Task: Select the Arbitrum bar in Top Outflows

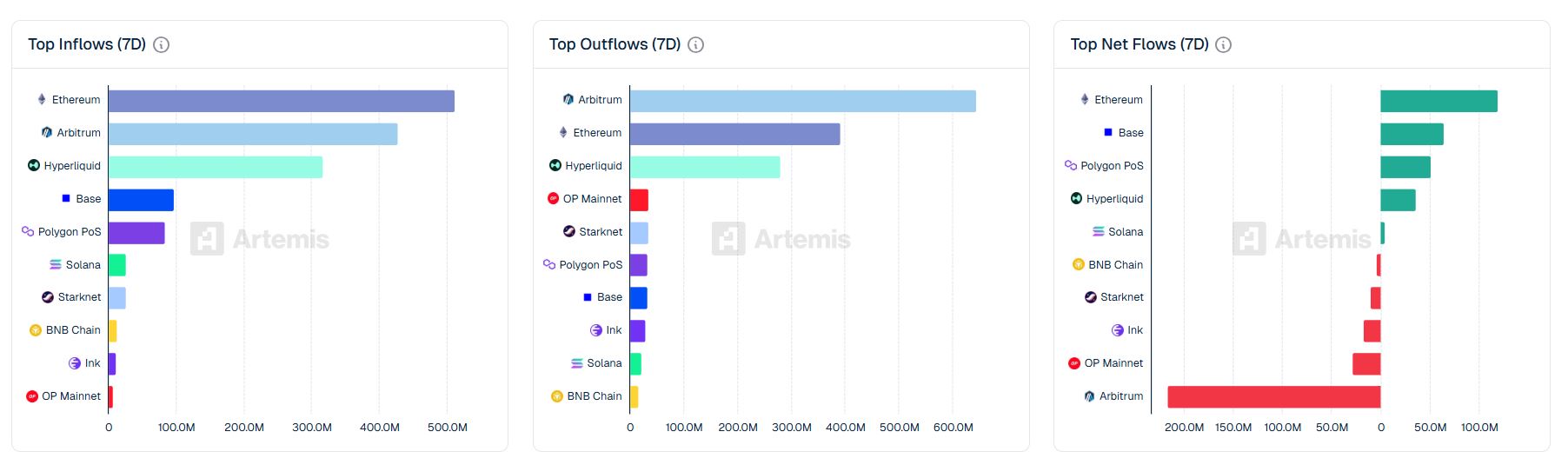Action: [802, 101]
